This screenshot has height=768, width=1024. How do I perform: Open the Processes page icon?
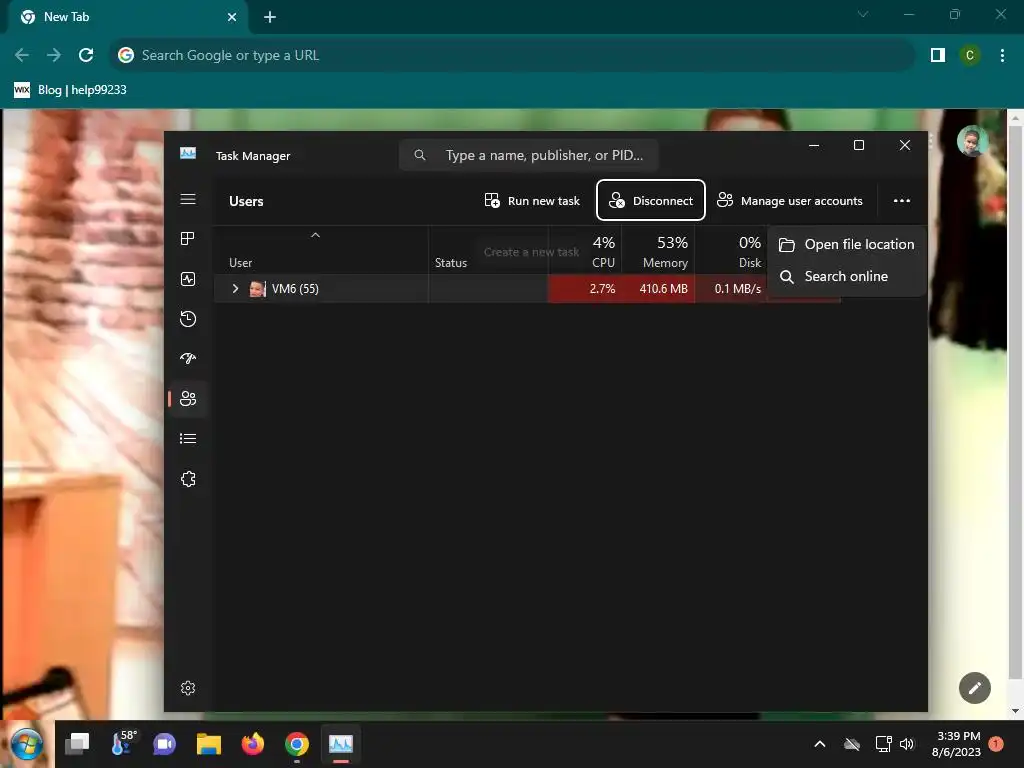point(188,239)
